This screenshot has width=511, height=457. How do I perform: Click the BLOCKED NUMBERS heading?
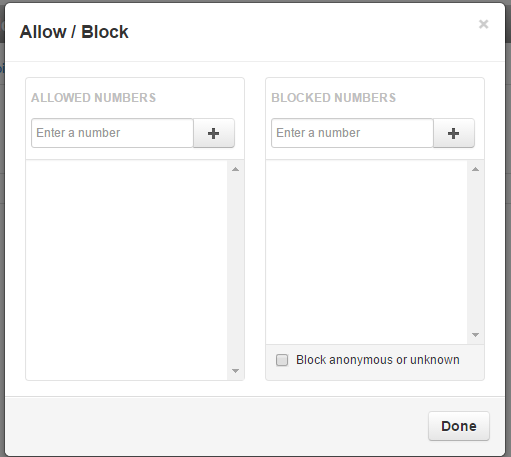tap(334, 98)
